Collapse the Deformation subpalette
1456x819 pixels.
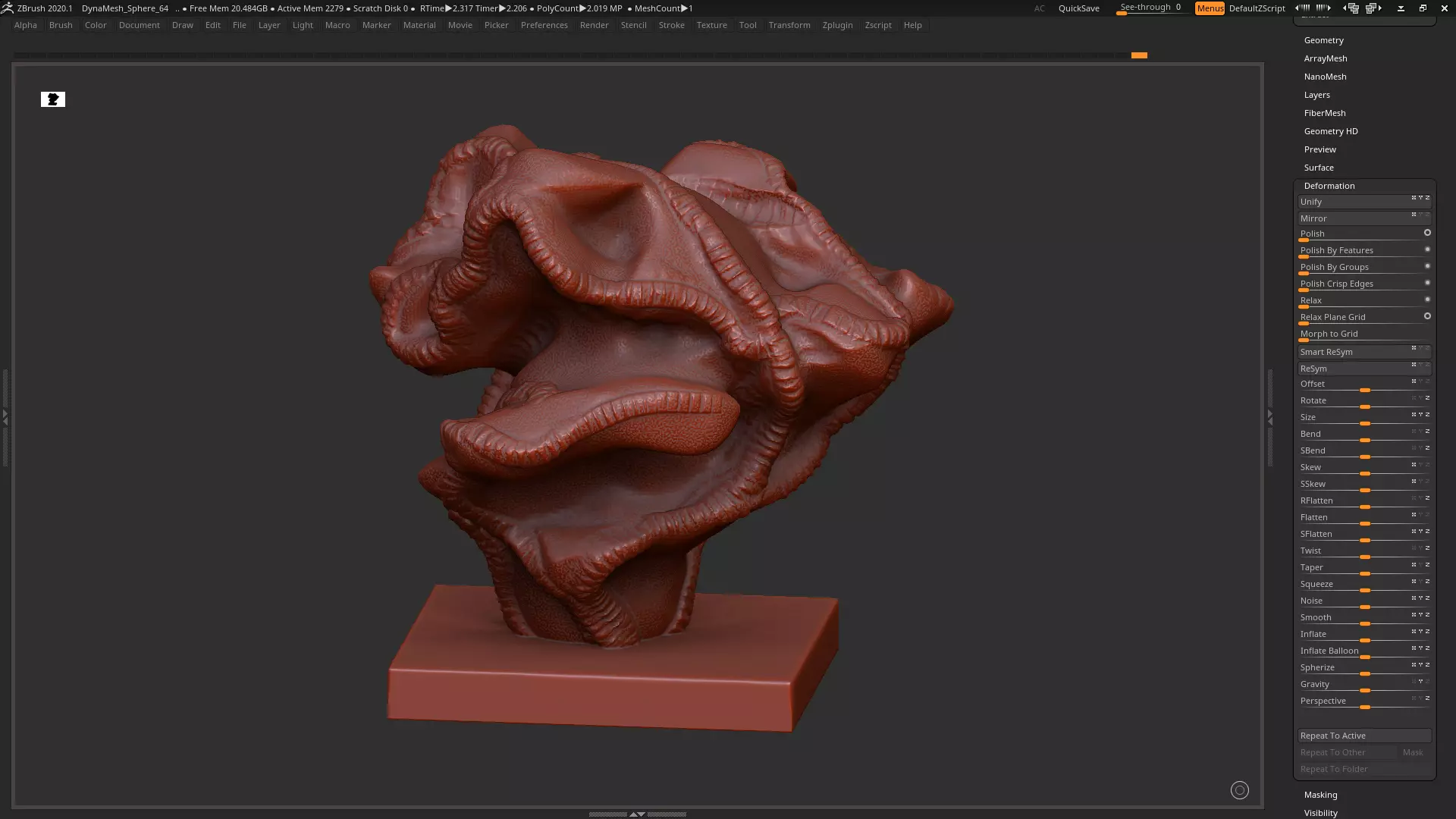[1329, 186]
